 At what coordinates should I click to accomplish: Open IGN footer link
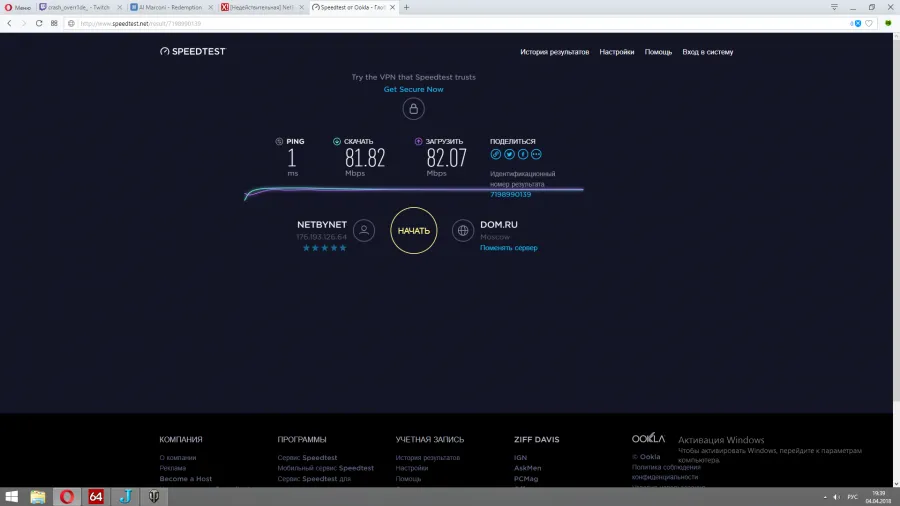pos(521,458)
